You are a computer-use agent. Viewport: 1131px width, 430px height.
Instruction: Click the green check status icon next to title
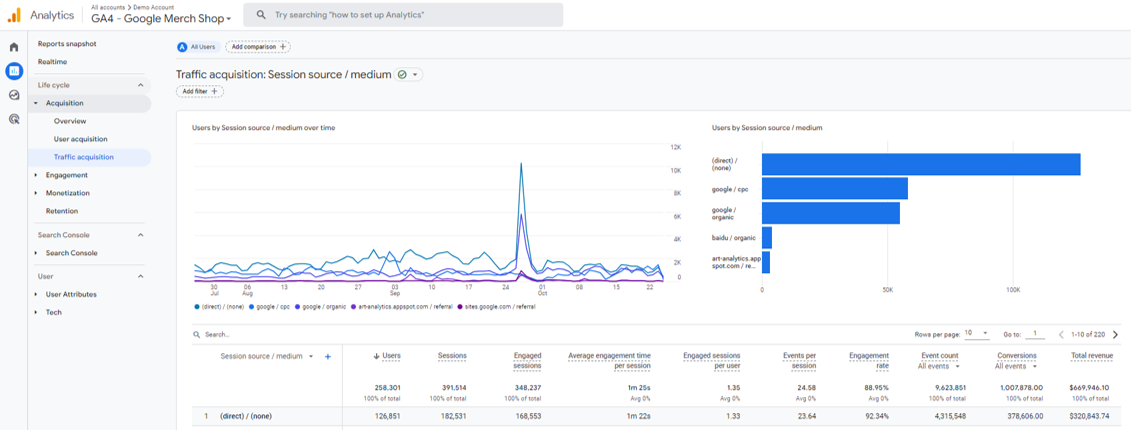(402, 74)
